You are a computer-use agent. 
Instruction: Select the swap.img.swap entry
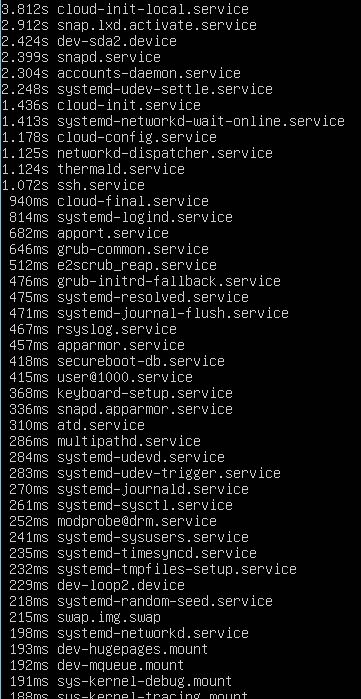pyautogui.click(x=85, y=618)
